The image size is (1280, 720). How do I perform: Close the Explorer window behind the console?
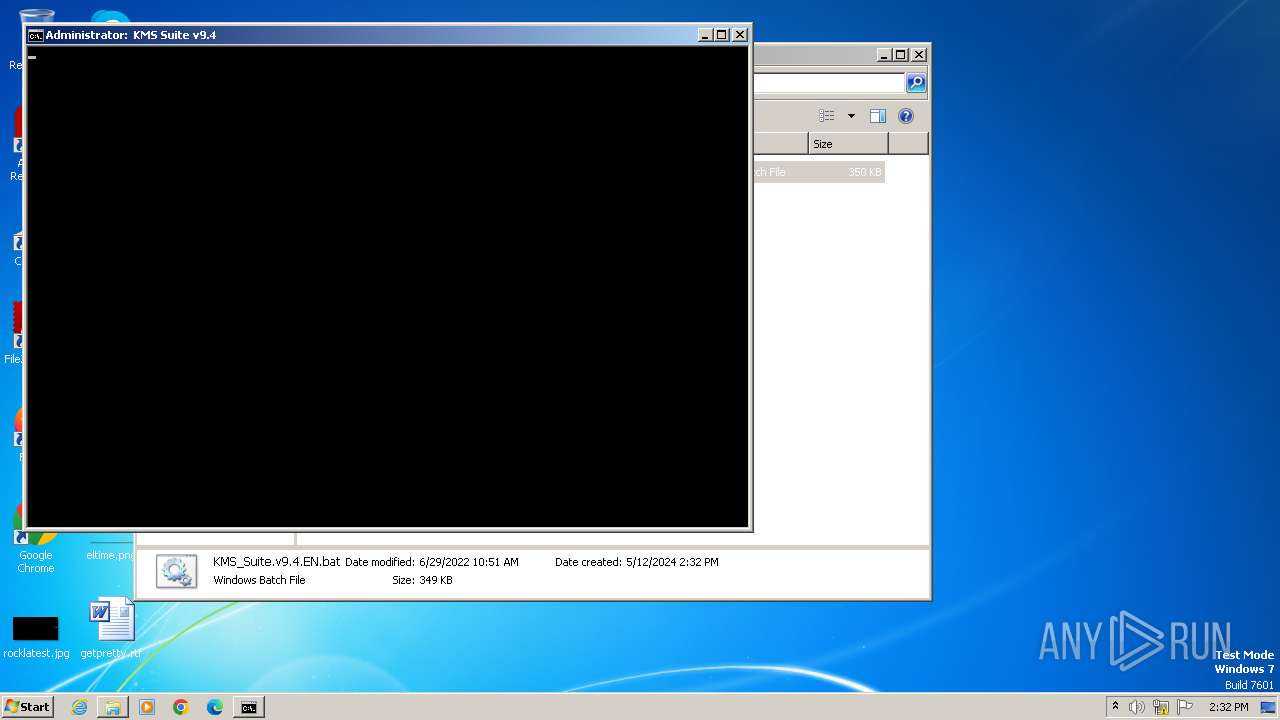click(x=919, y=55)
